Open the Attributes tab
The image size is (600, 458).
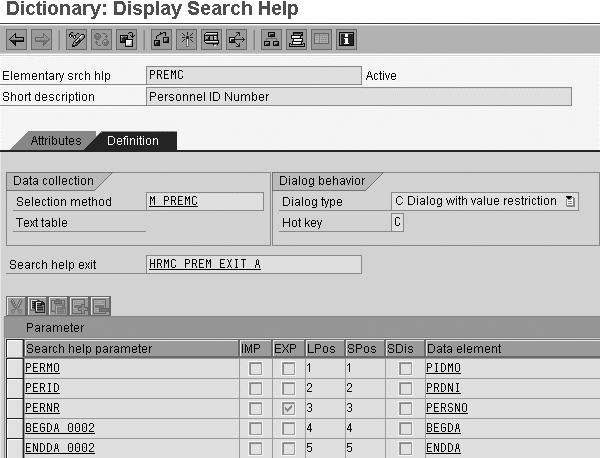click(56, 141)
